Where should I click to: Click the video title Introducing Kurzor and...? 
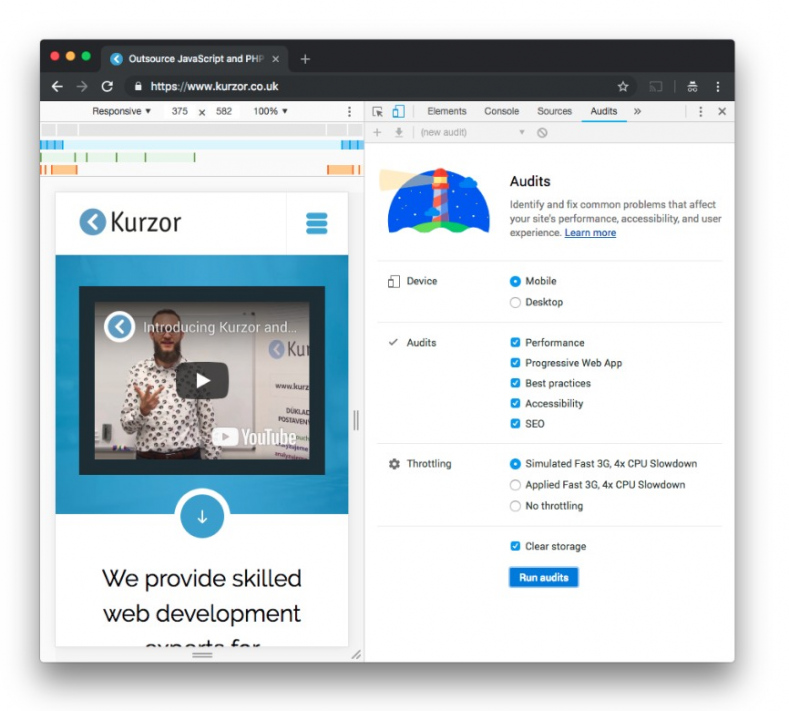220,328
